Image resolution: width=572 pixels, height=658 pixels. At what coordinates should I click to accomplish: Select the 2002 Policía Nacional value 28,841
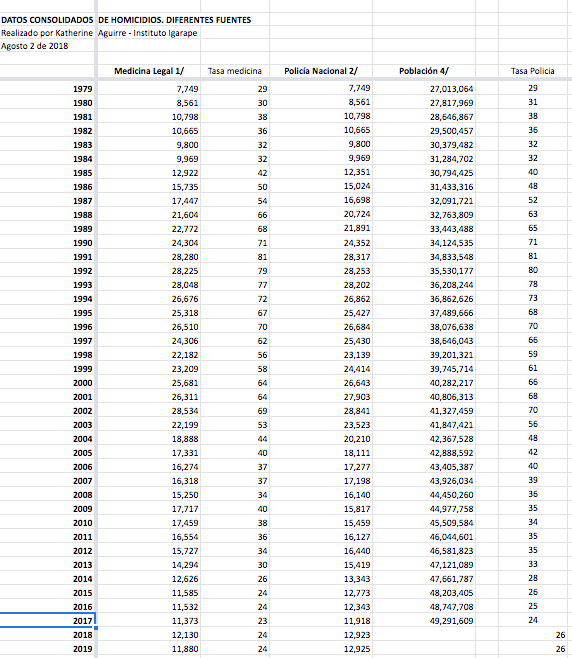click(357, 411)
